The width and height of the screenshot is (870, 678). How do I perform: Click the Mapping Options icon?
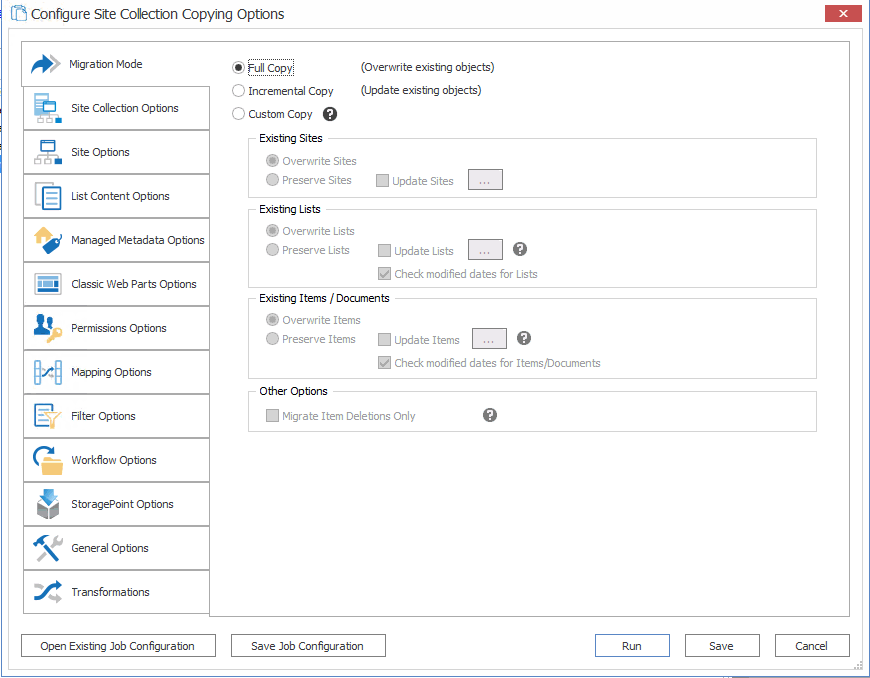(46, 371)
